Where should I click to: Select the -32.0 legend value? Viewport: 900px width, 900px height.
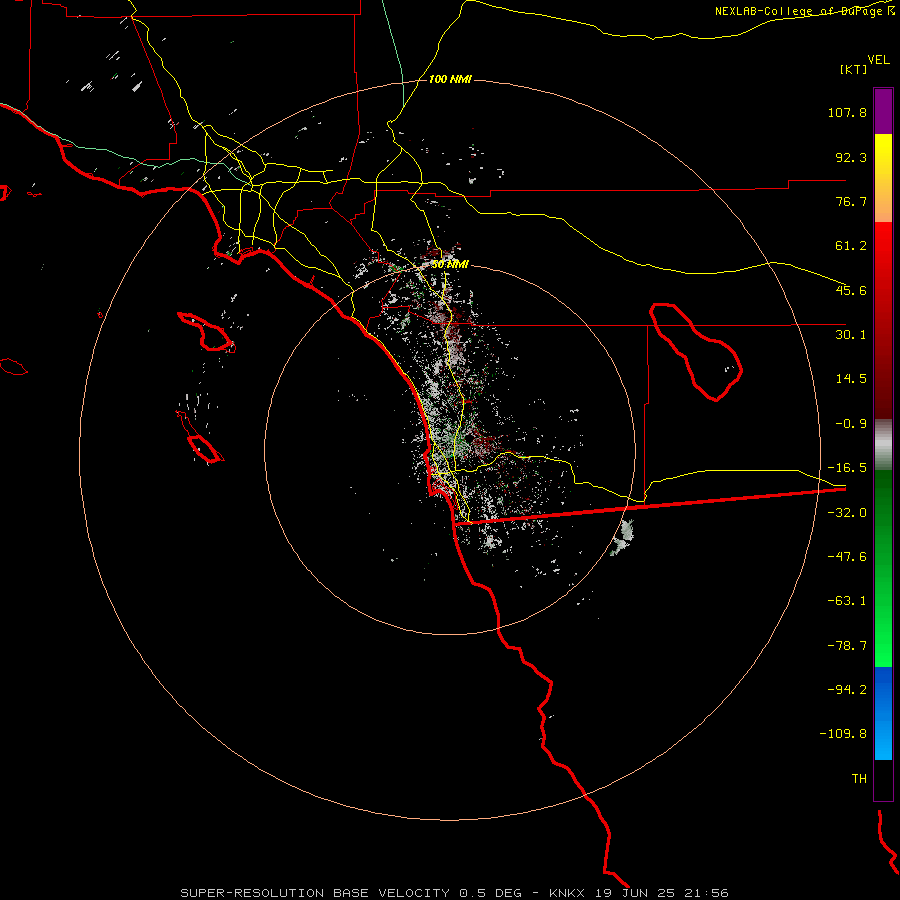(847, 513)
